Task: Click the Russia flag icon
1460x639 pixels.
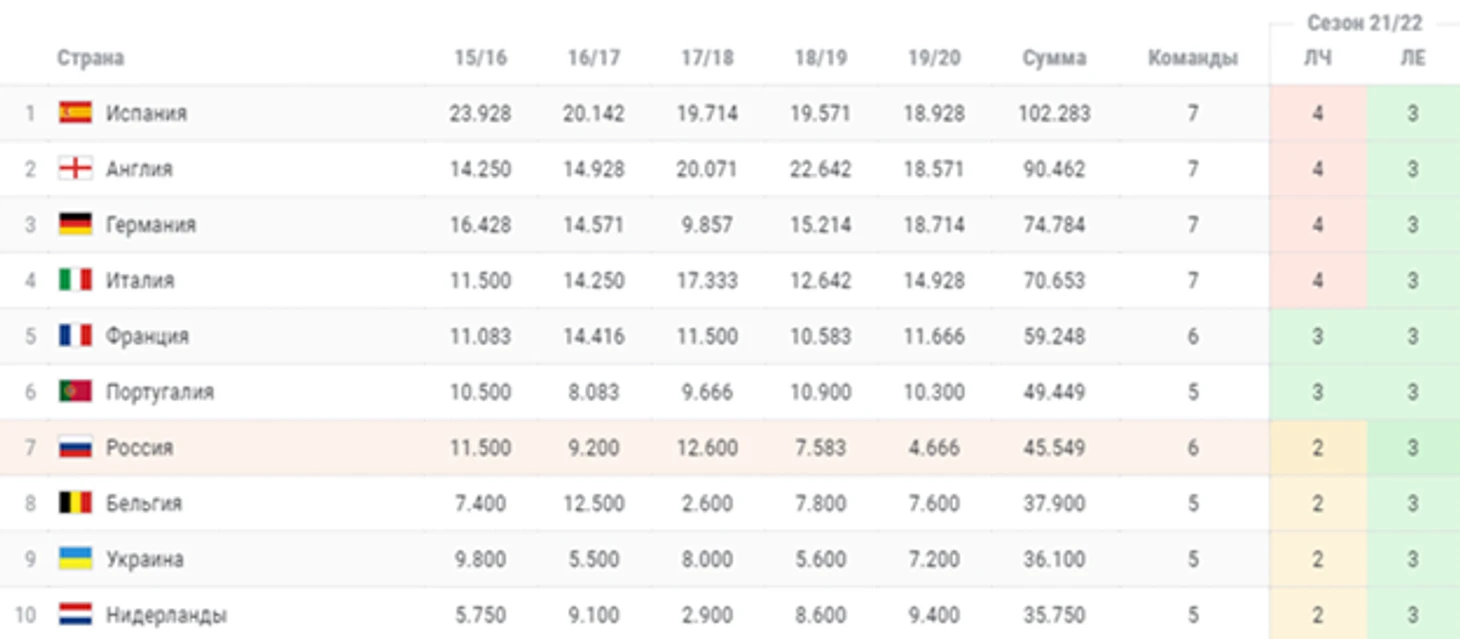Action: [75, 447]
